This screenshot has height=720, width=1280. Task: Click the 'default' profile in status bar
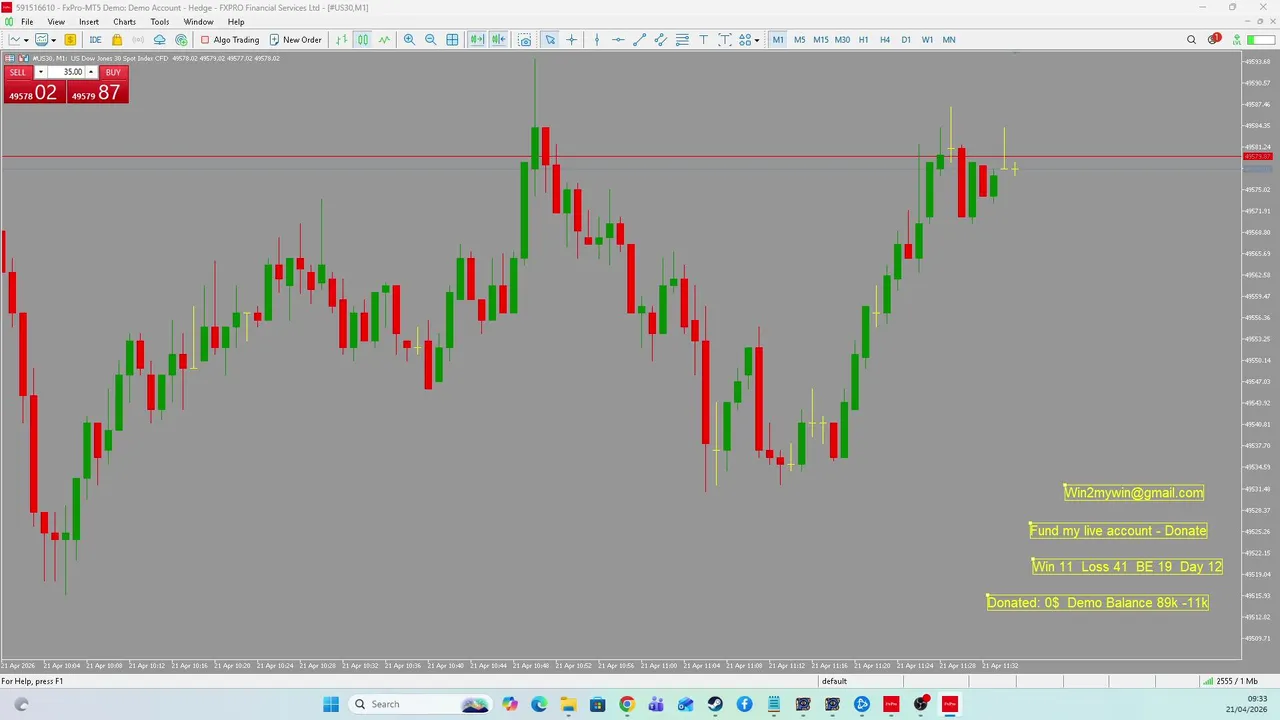coord(834,681)
